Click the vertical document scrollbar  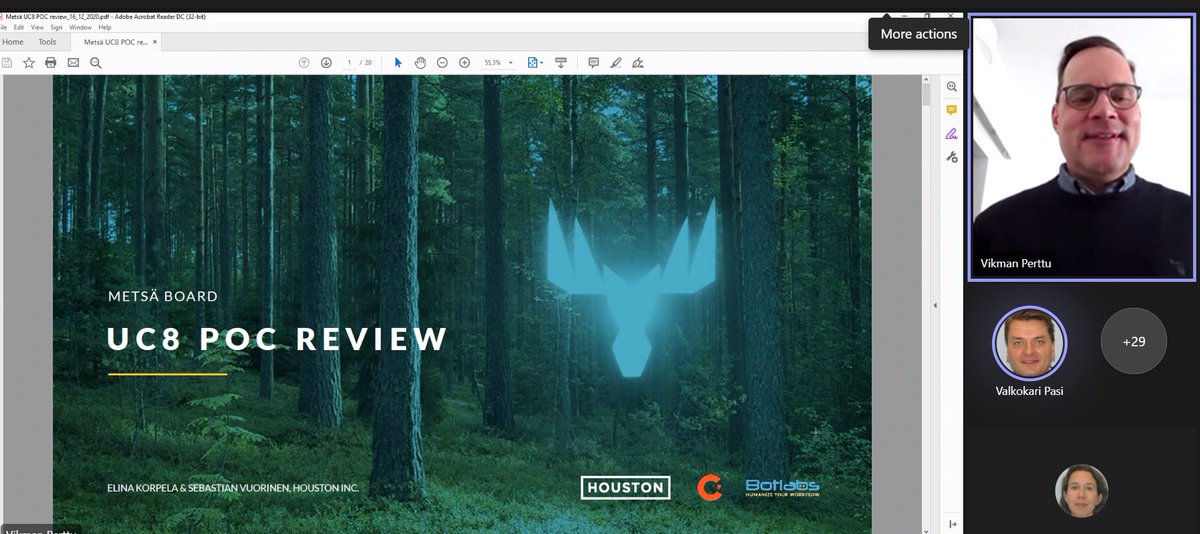(925, 97)
